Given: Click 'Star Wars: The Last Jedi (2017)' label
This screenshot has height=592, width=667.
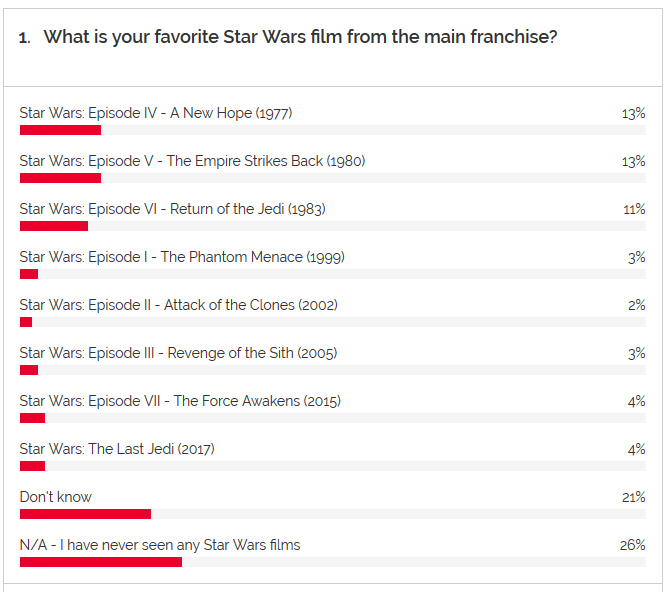Looking at the screenshot, I should click(x=117, y=449).
